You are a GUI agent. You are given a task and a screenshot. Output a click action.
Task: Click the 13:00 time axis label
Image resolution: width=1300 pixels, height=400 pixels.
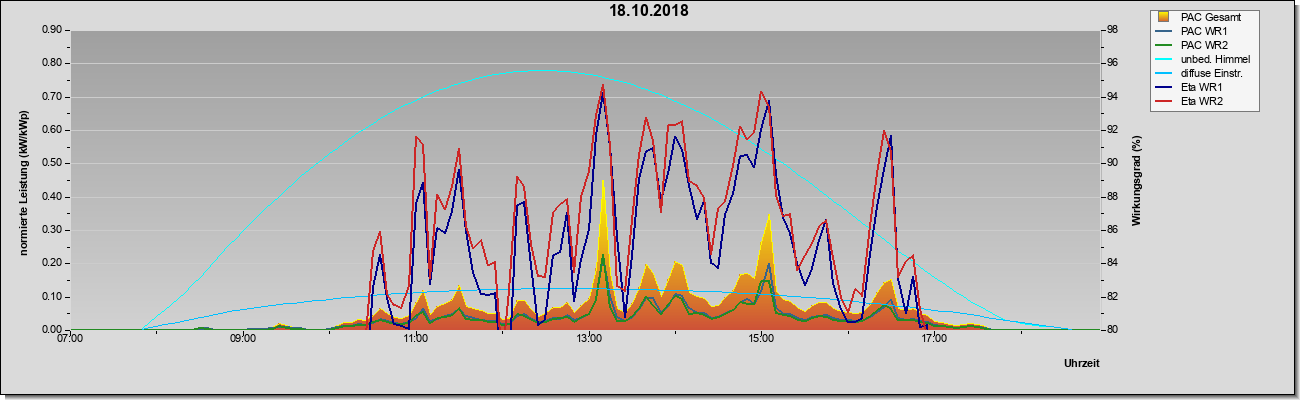[589, 340]
